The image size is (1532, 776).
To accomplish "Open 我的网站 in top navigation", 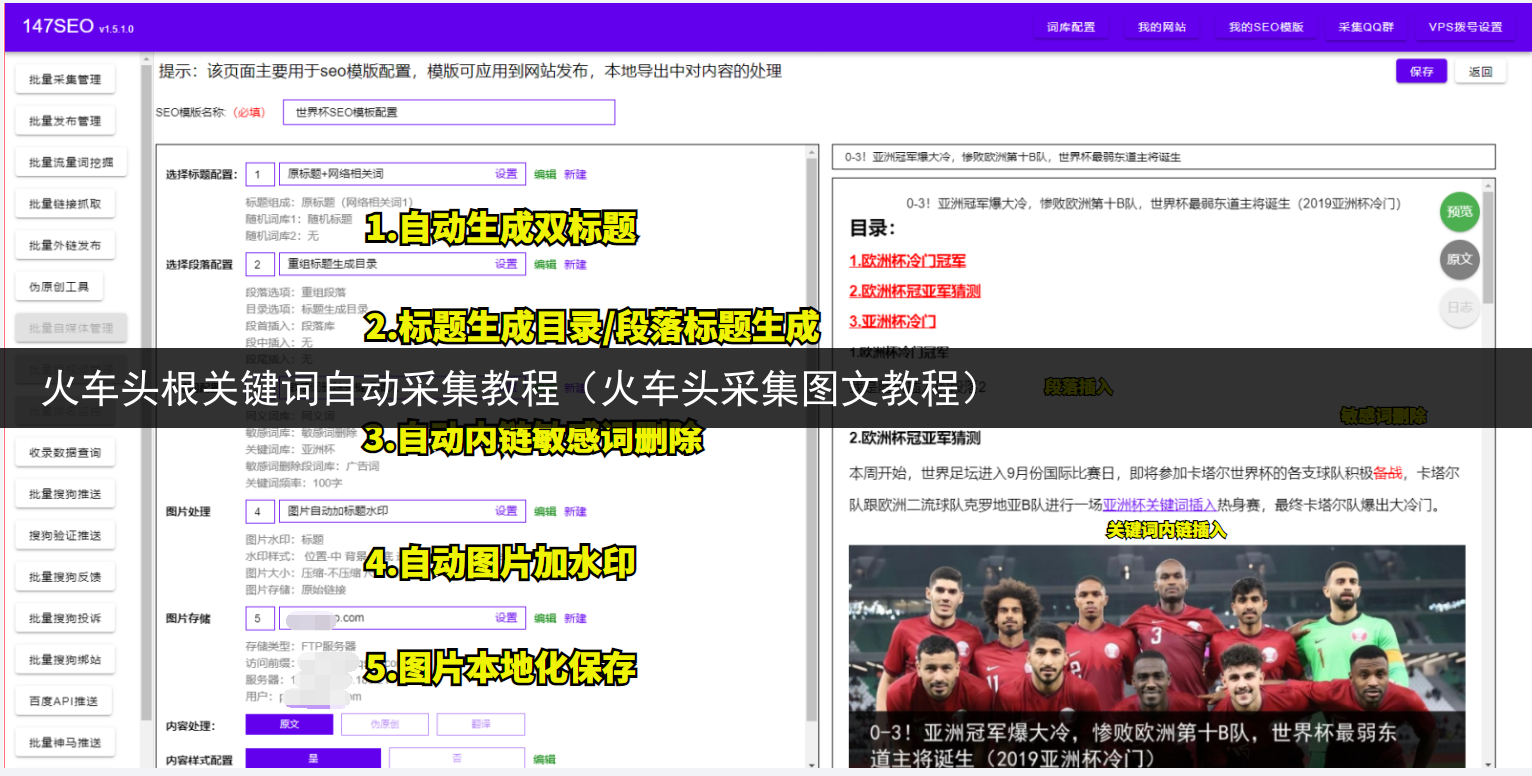I will click(x=1161, y=27).
